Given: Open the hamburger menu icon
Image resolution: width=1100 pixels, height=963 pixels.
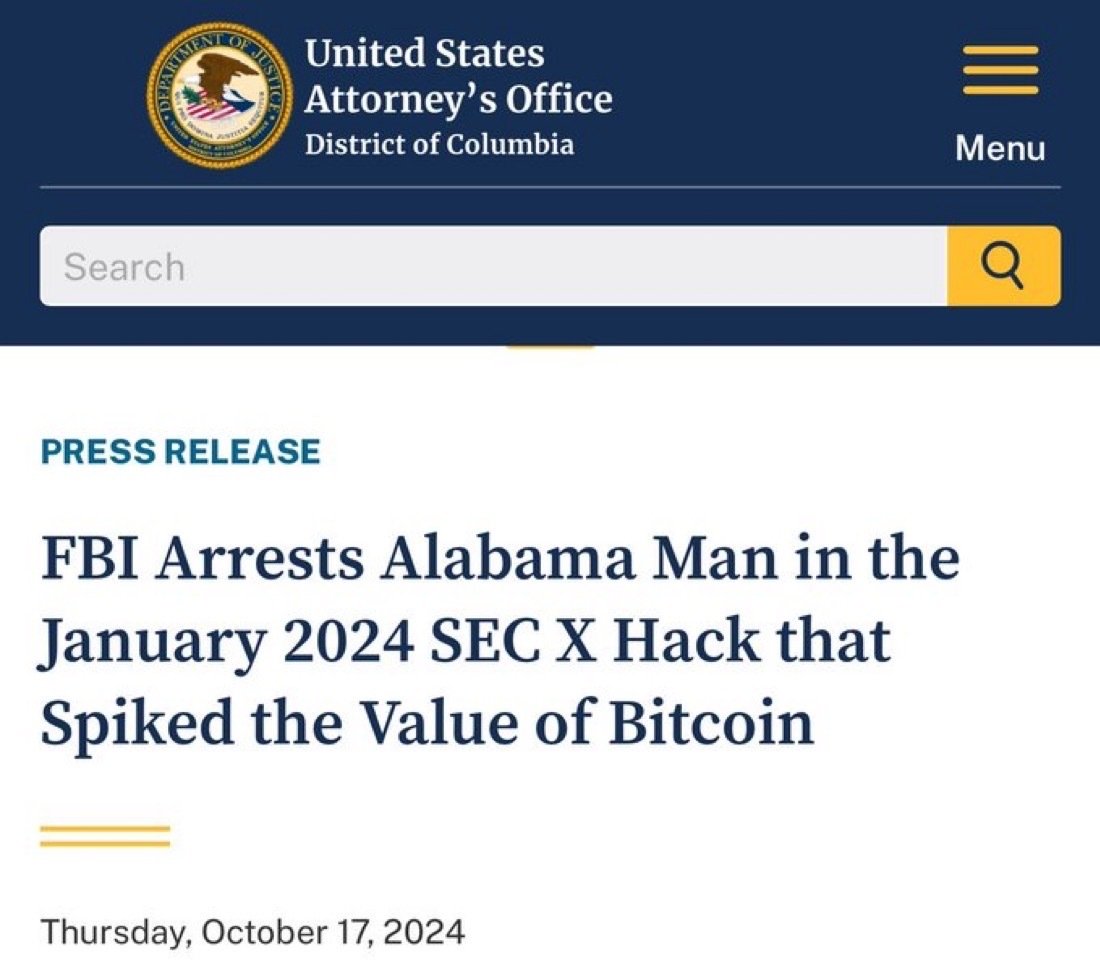Looking at the screenshot, I should pos(1000,69).
